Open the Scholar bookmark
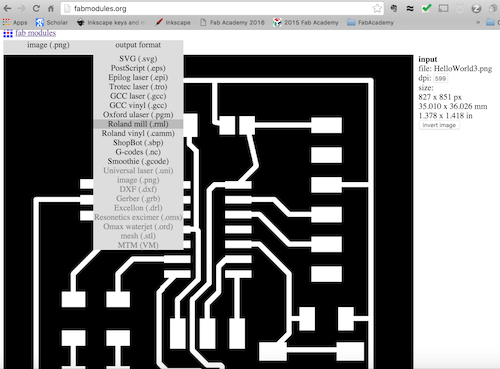The image size is (500, 369). click(52, 22)
